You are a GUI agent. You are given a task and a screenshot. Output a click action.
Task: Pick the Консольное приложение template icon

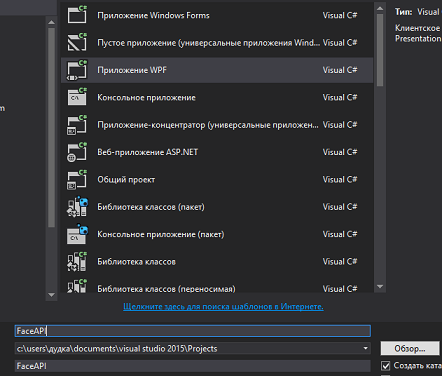pos(77,97)
